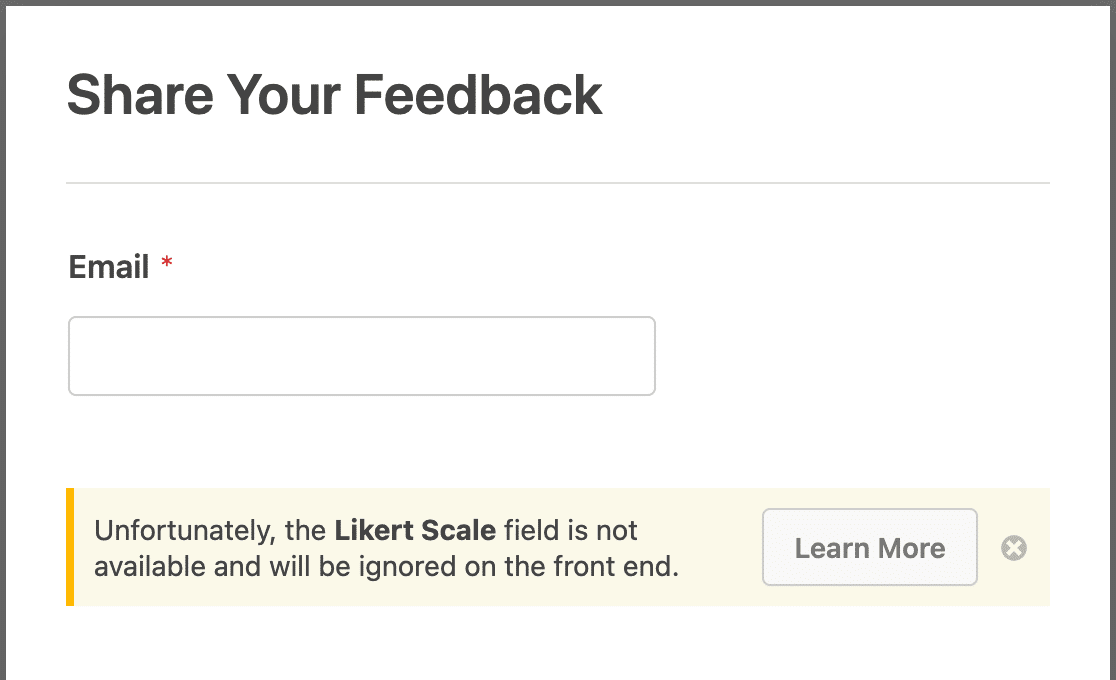The width and height of the screenshot is (1116, 680).
Task: Click the Learn More button
Action: click(x=870, y=547)
